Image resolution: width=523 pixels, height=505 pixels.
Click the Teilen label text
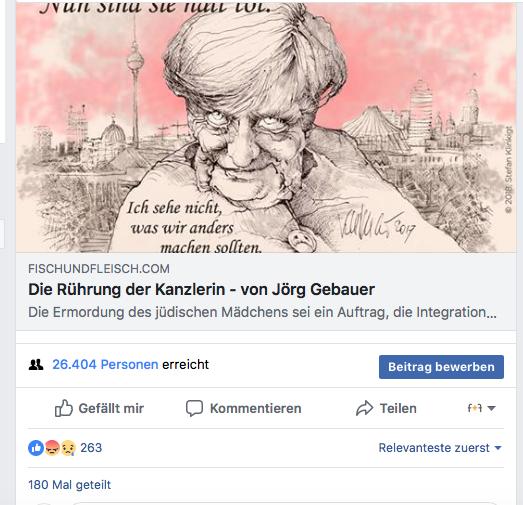point(398,408)
